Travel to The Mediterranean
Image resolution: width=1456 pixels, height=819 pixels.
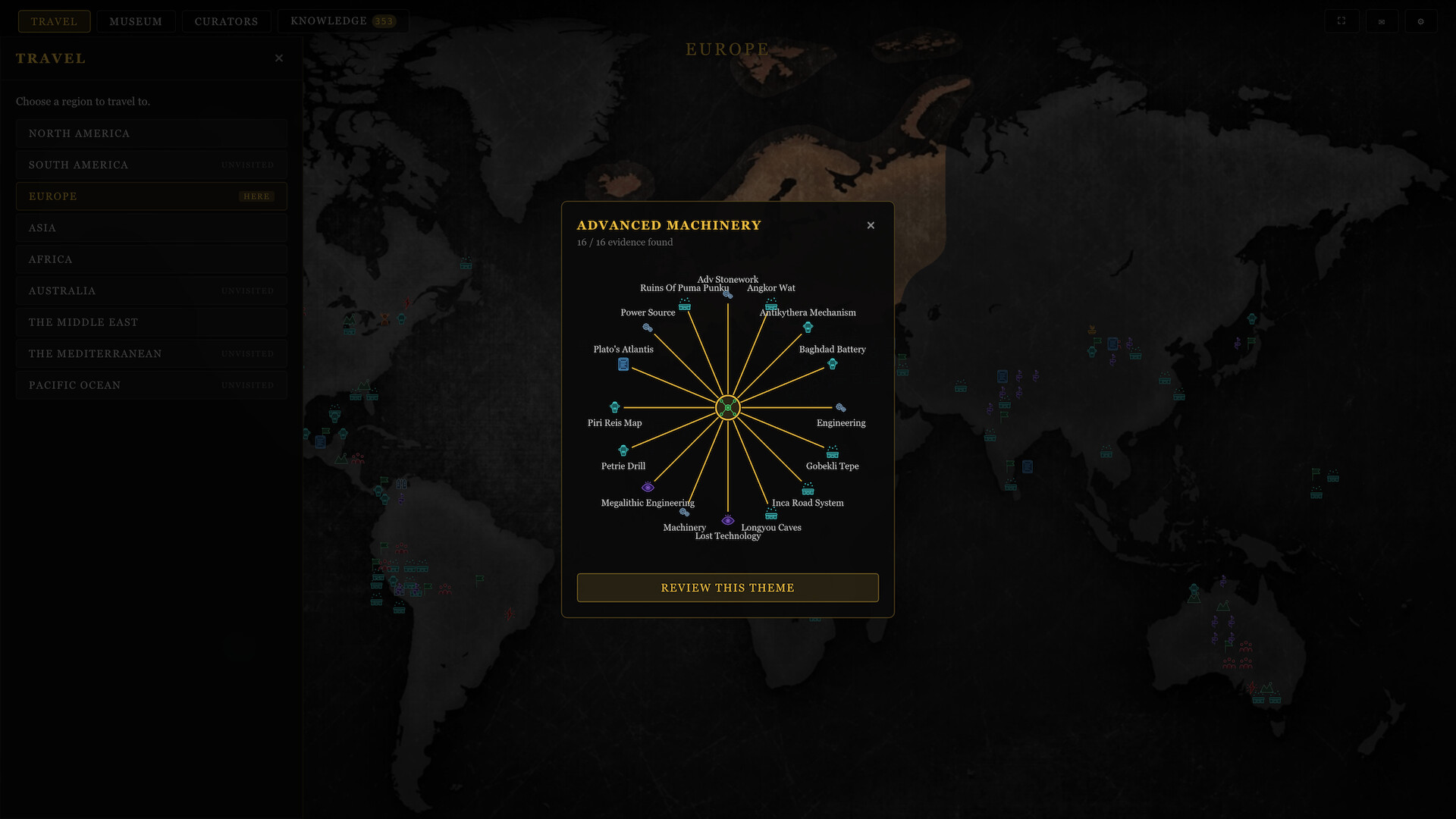coord(152,354)
